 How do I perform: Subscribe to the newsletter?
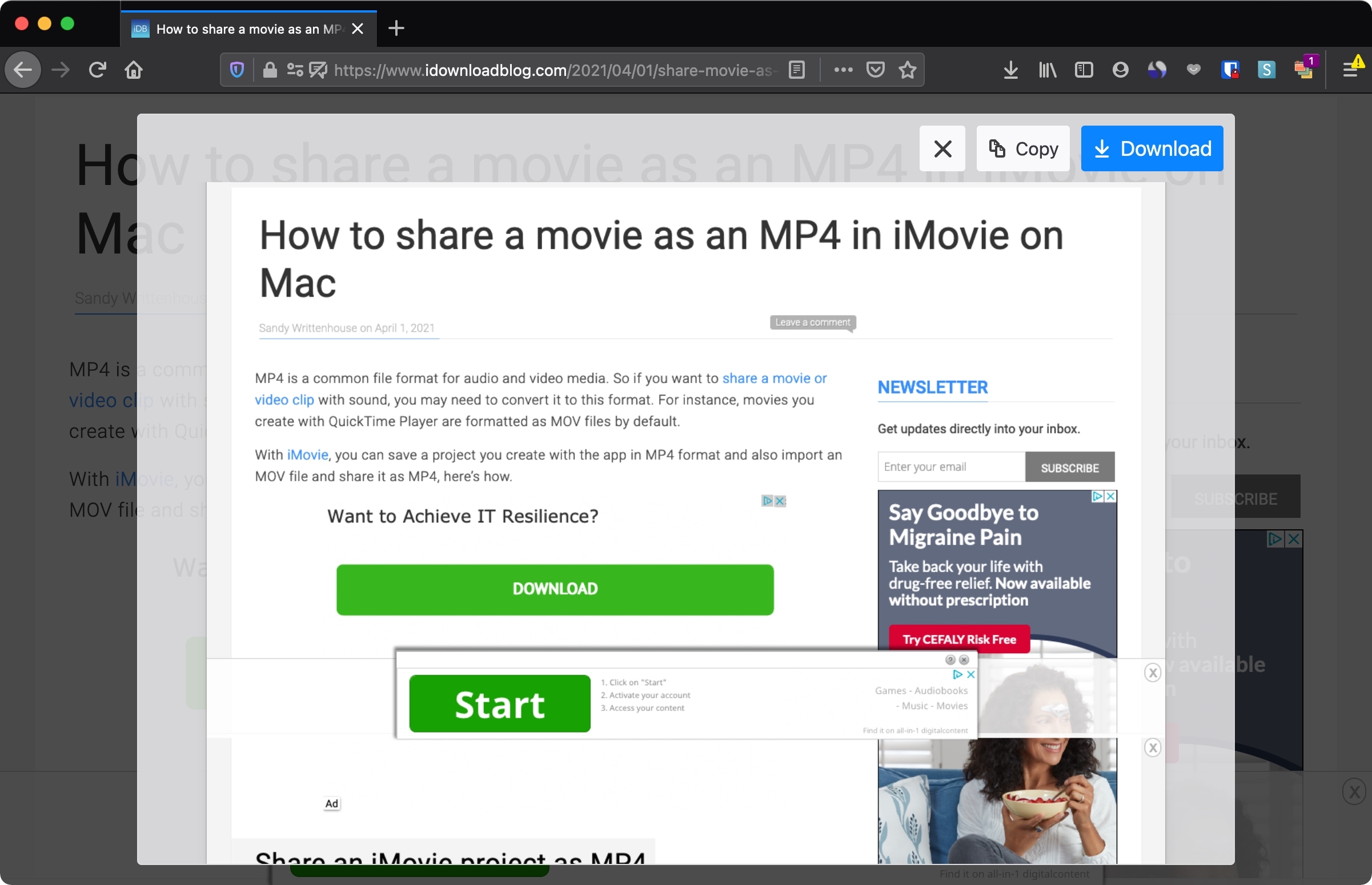(x=1070, y=467)
